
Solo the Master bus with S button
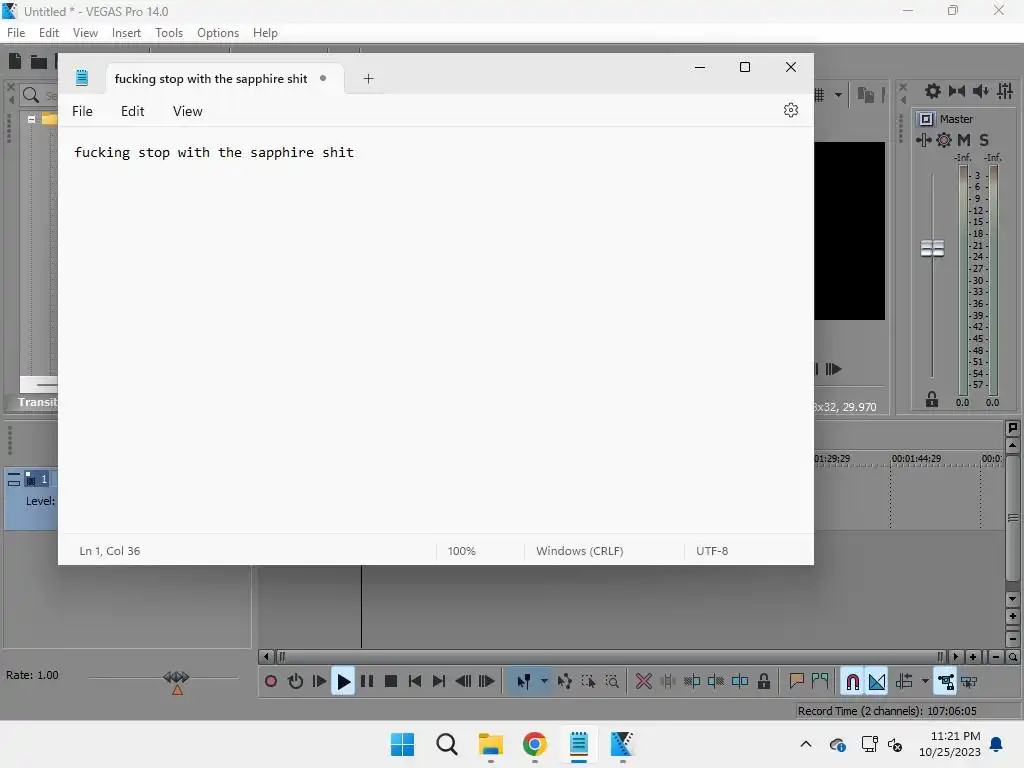tap(984, 139)
